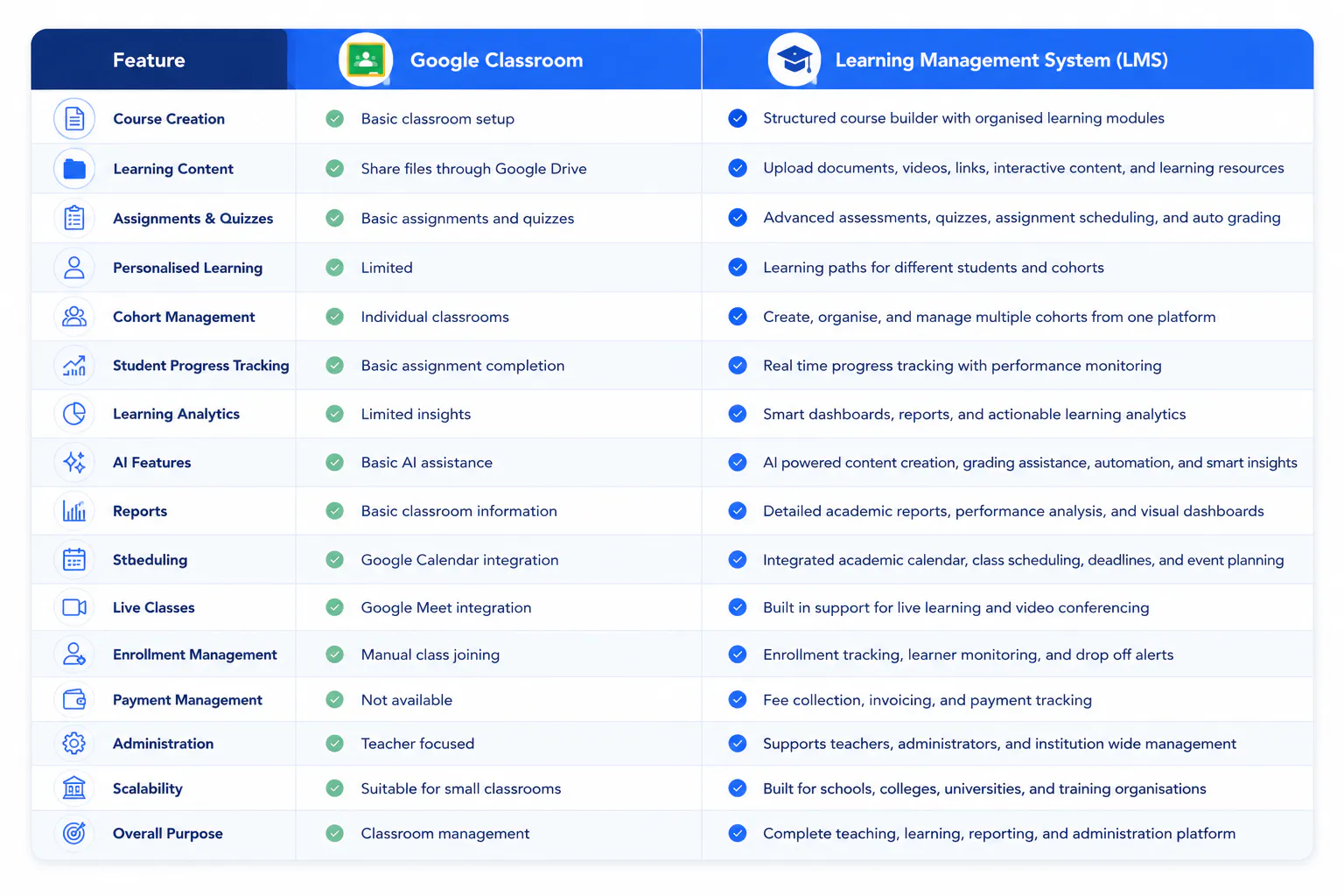Click blue check beside Fee collection, invoicing
Viewport: 1344px width, 896px height.
click(x=738, y=700)
